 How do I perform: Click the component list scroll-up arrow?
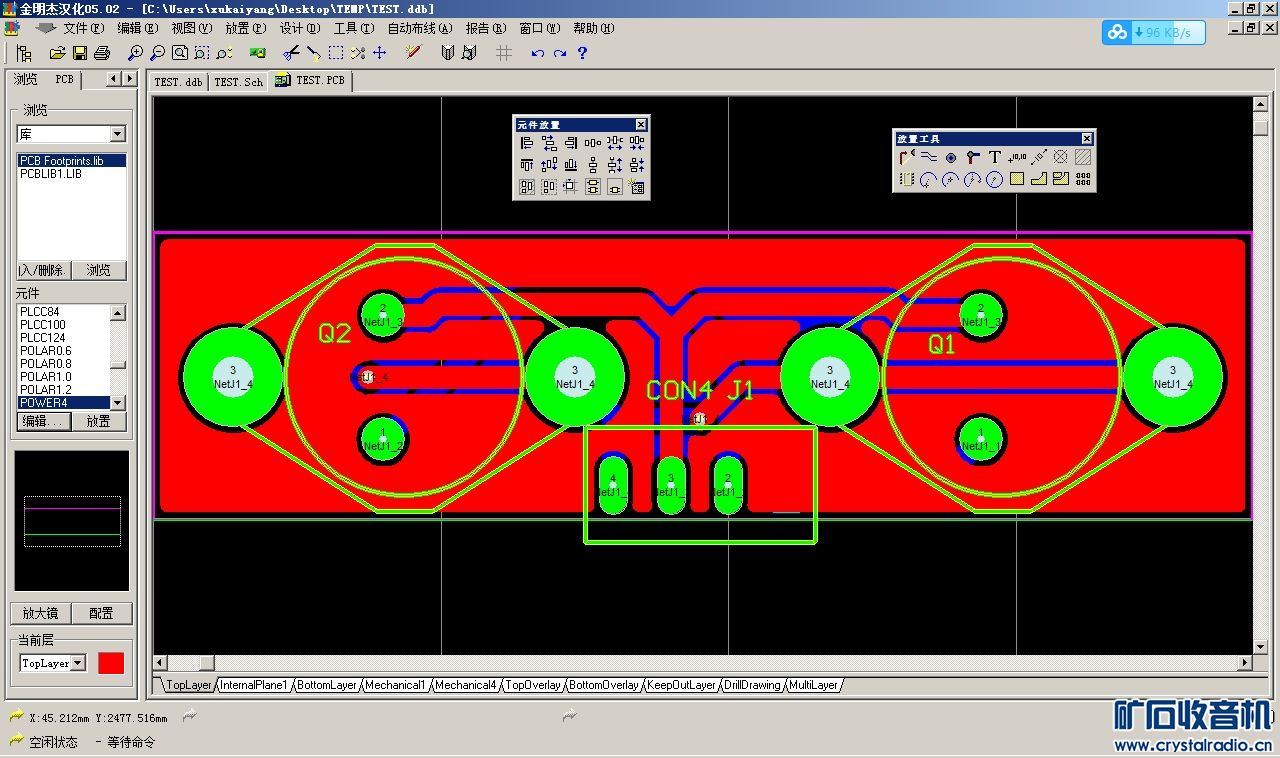click(118, 313)
